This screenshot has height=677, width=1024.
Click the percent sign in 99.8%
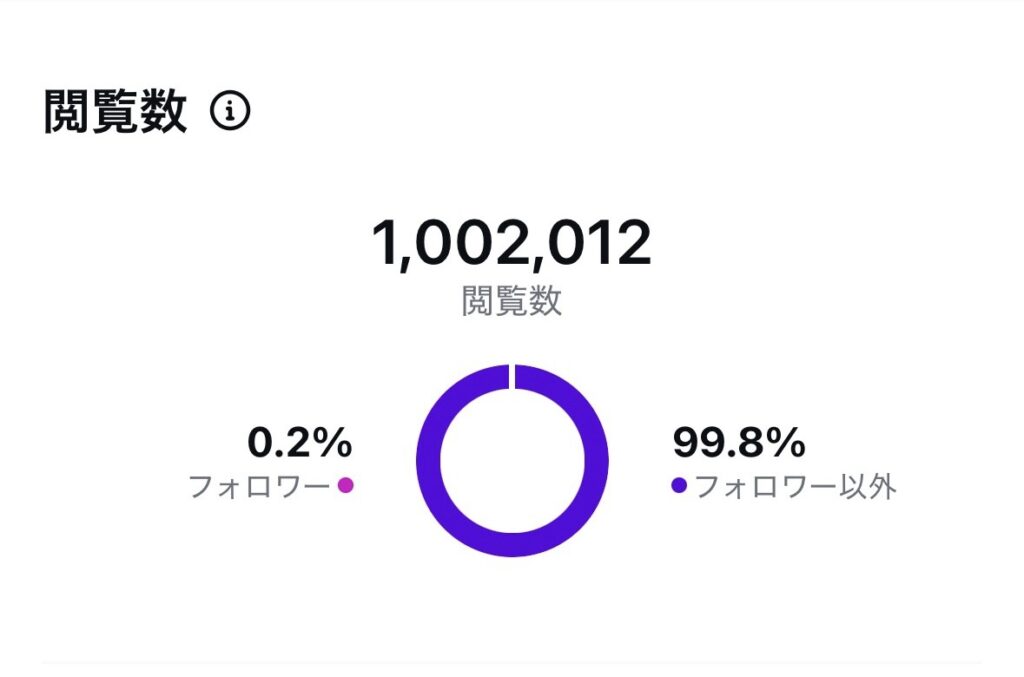[786, 442]
